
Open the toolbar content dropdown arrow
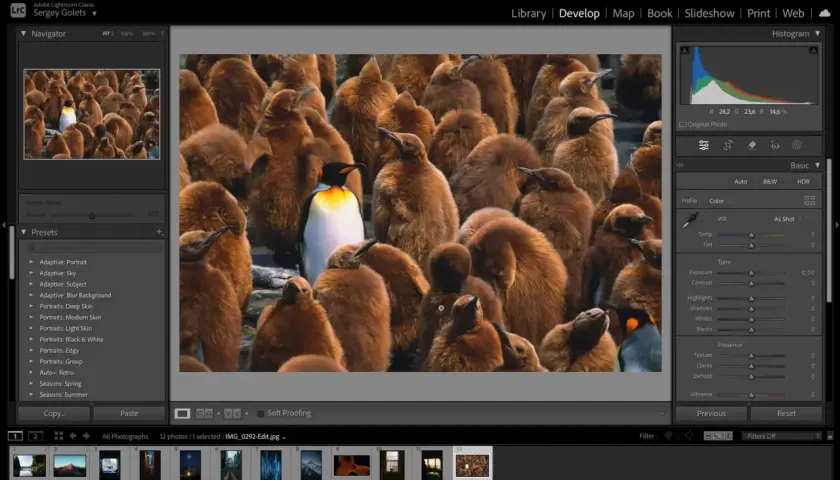click(662, 414)
